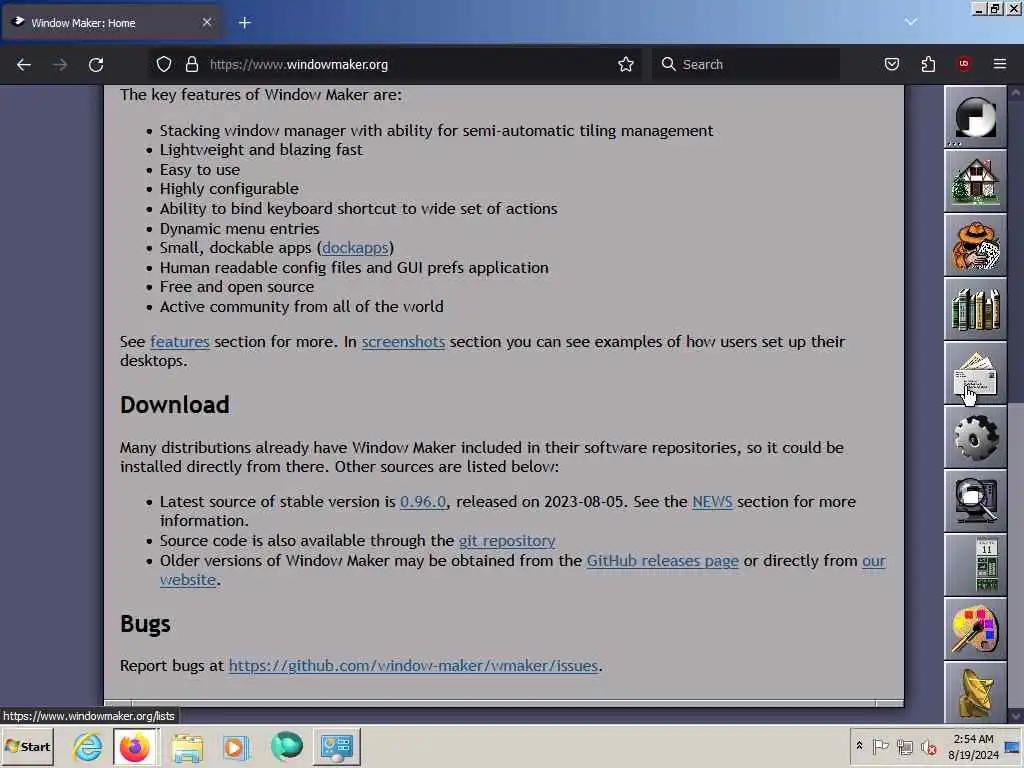1024x768 pixels.
Task: Click the 'Bugs' heading
Action: tap(145, 624)
